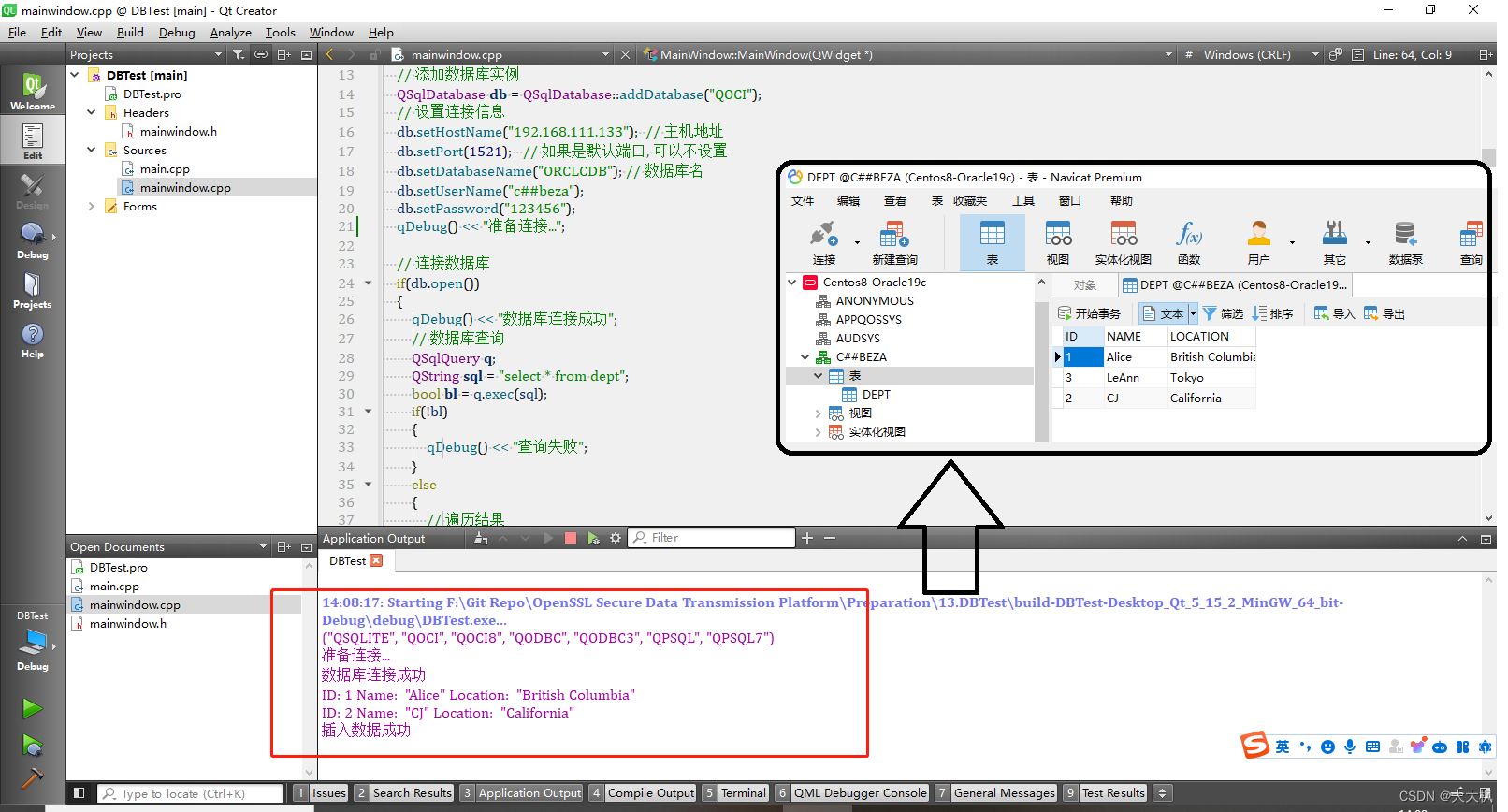The height and width of the screenshot is (812, 1508).
Task: Open main.cpp from Open Documents list
Action: 114,586
